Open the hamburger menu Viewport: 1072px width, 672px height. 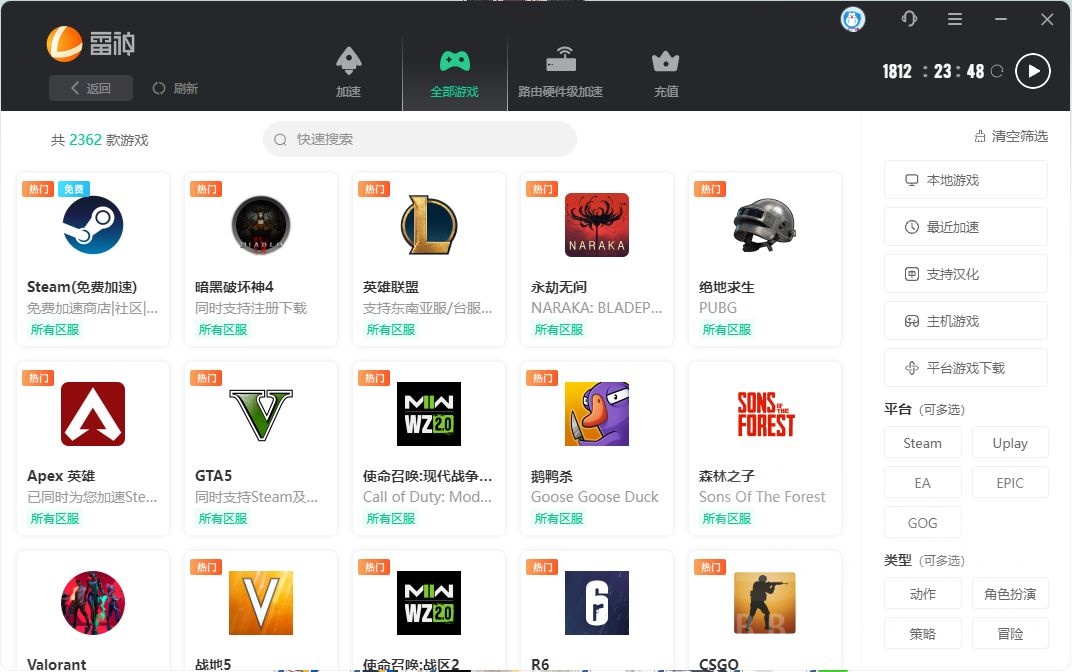coord(954,18)
